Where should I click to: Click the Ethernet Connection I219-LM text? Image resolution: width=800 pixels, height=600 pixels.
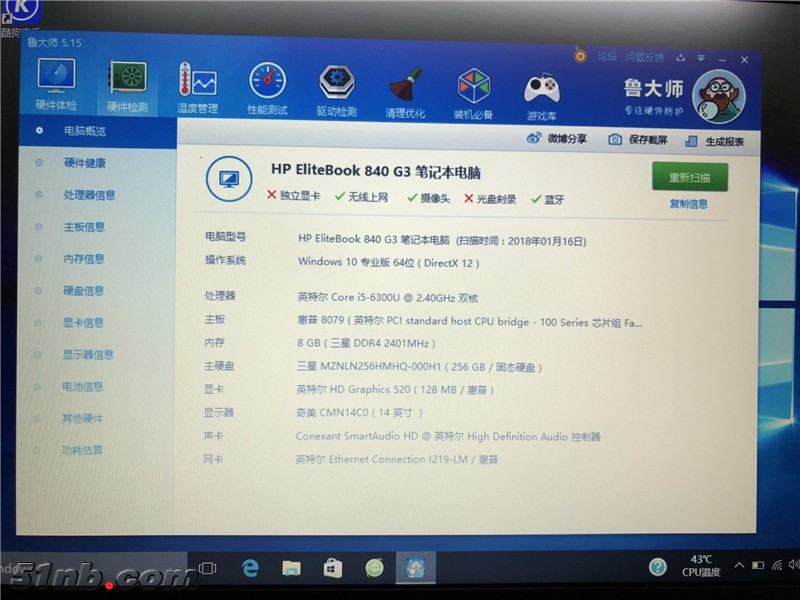(x=396, y=459)
